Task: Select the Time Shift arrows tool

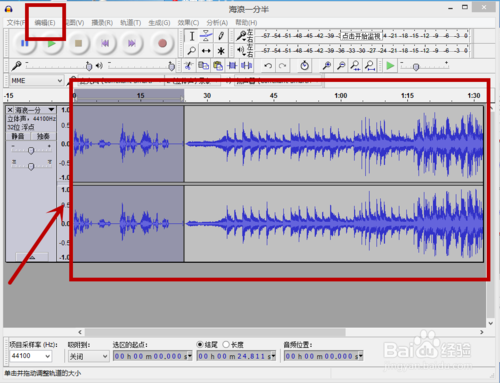Action: (x=206, y=51)
